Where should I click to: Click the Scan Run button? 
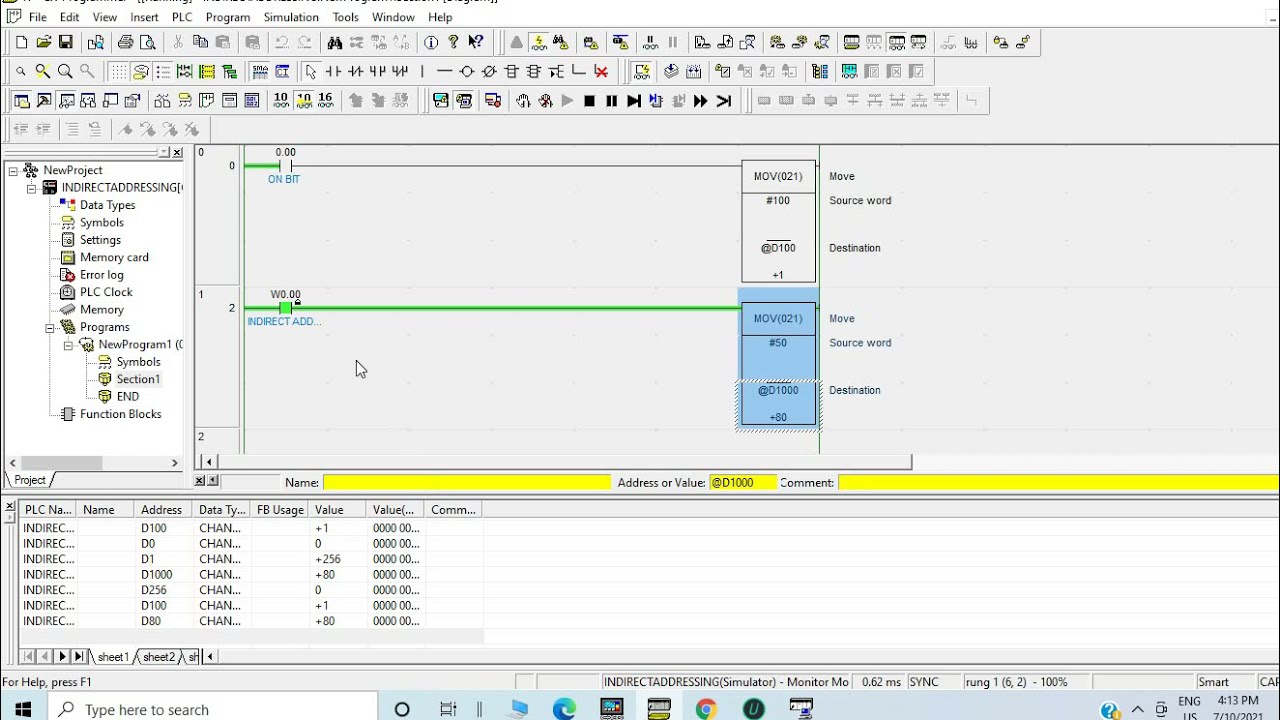724,100
